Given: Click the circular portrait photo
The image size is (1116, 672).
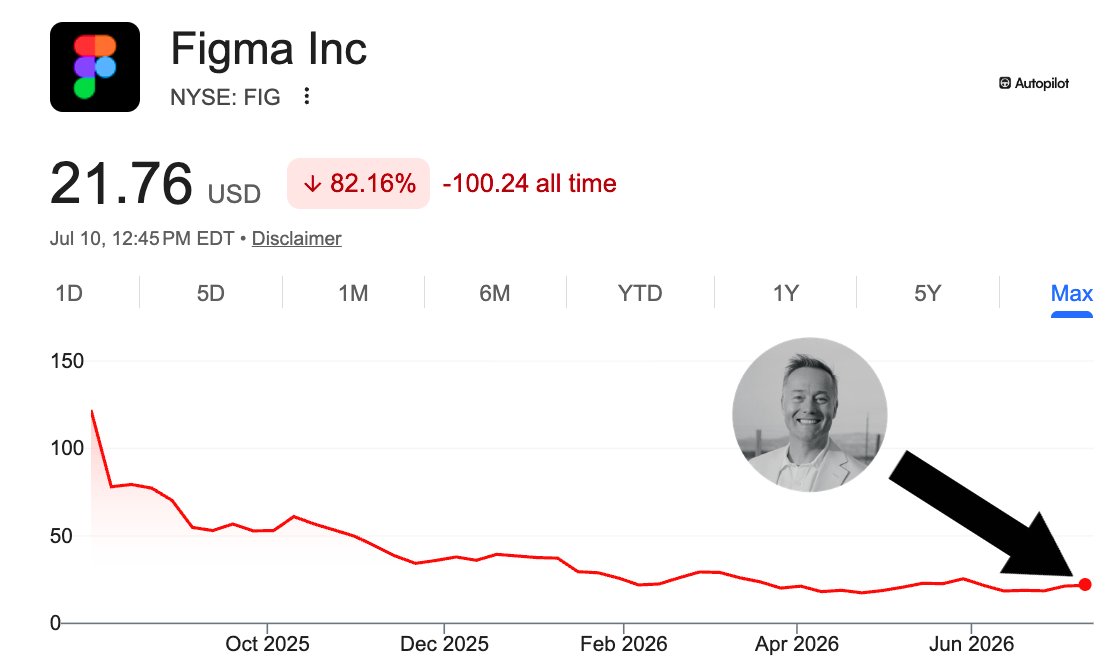Looking at the screenshot, I should 810,414.
